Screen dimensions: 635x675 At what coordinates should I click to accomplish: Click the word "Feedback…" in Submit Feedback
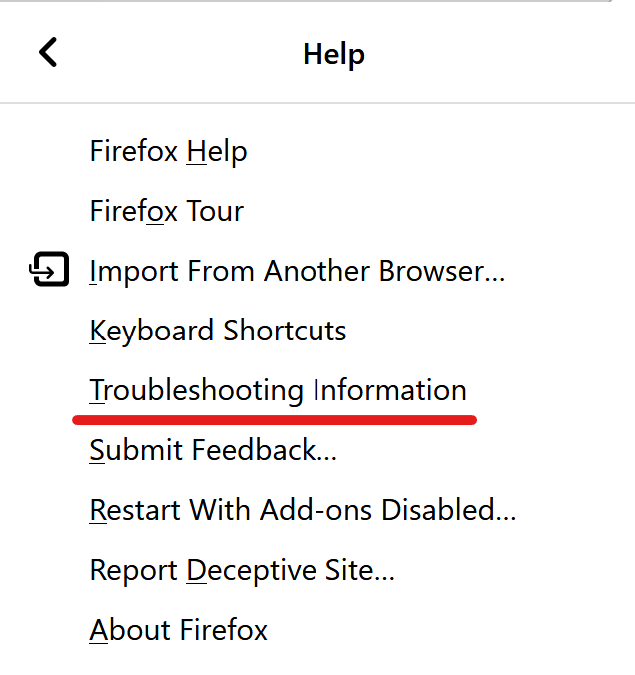point(274,450)
